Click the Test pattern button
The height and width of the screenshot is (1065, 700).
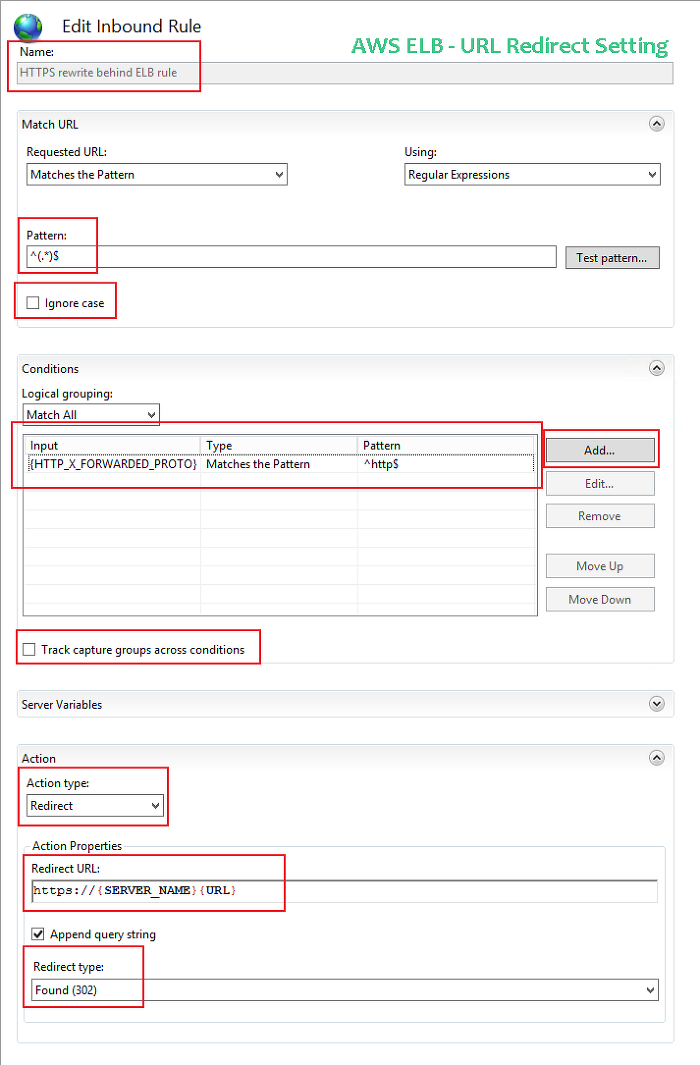click(x=612, y=257)
